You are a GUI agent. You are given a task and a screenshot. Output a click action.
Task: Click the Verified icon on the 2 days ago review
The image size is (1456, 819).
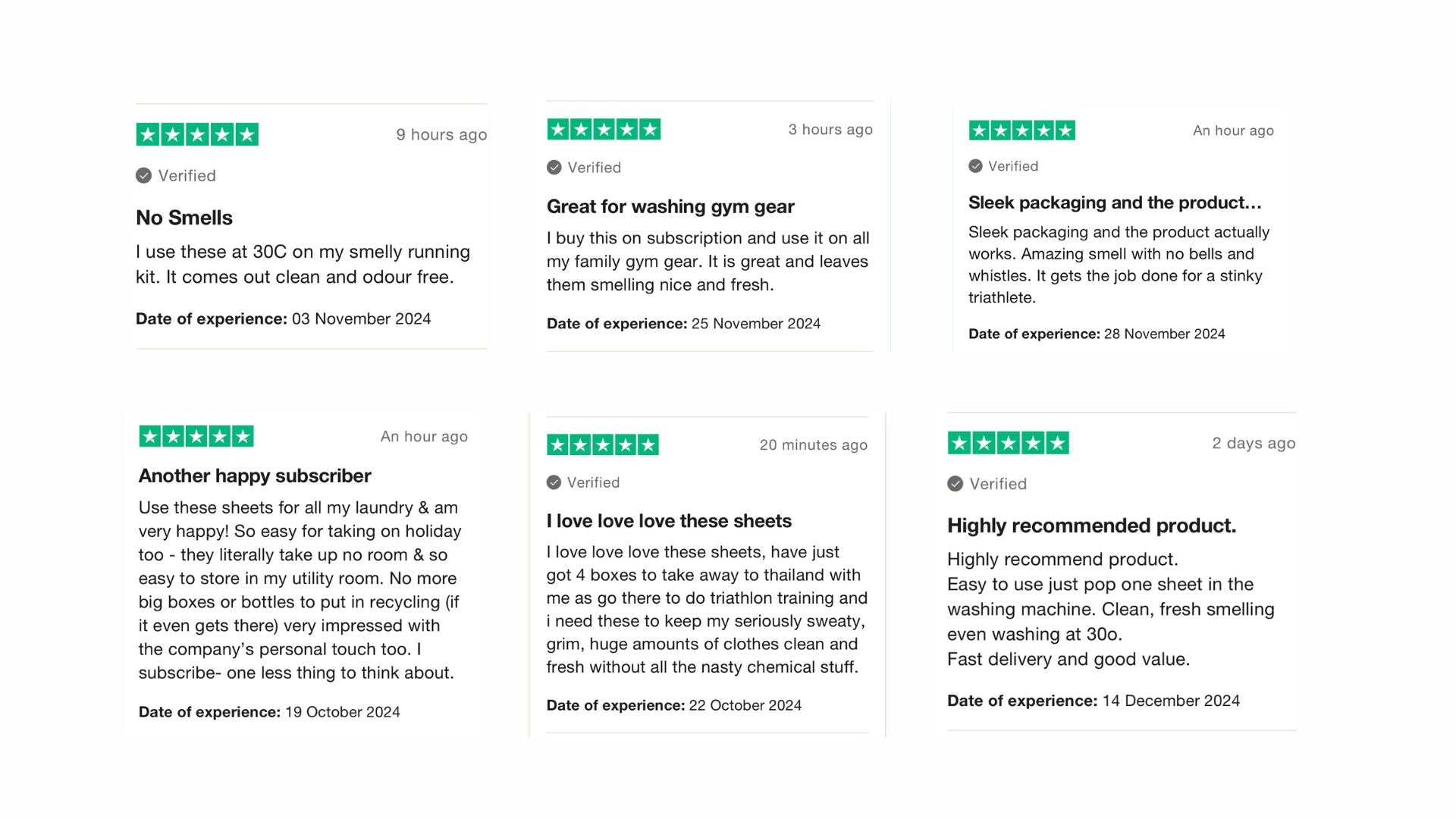coord(955,484)
